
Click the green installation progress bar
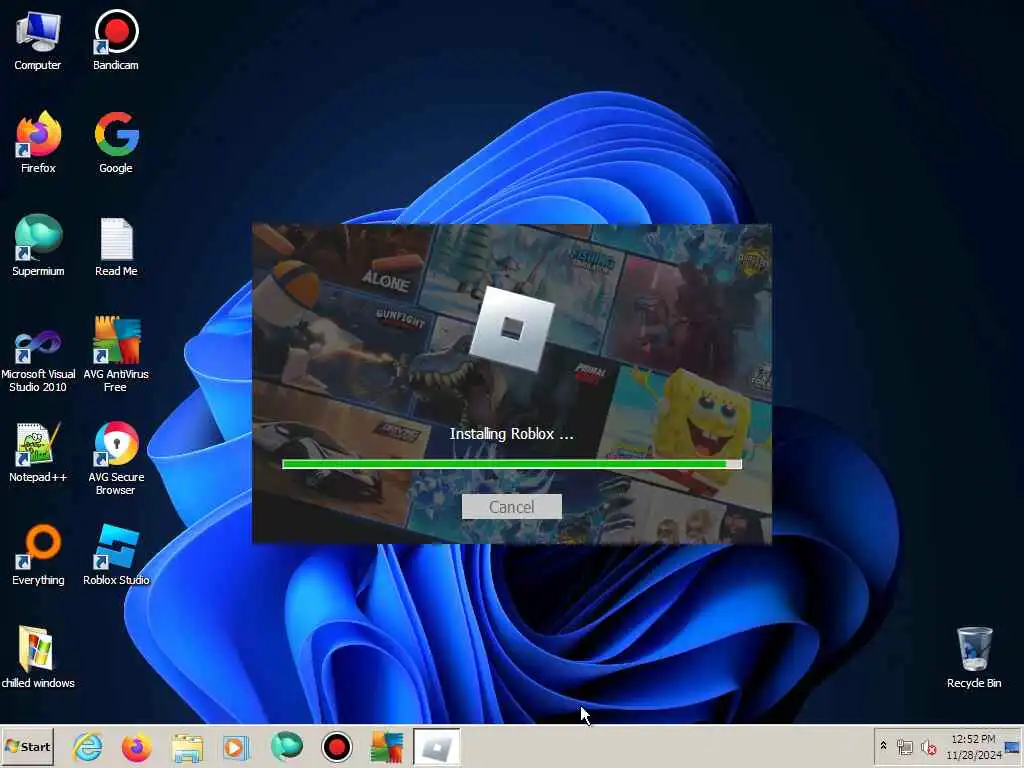511,464
